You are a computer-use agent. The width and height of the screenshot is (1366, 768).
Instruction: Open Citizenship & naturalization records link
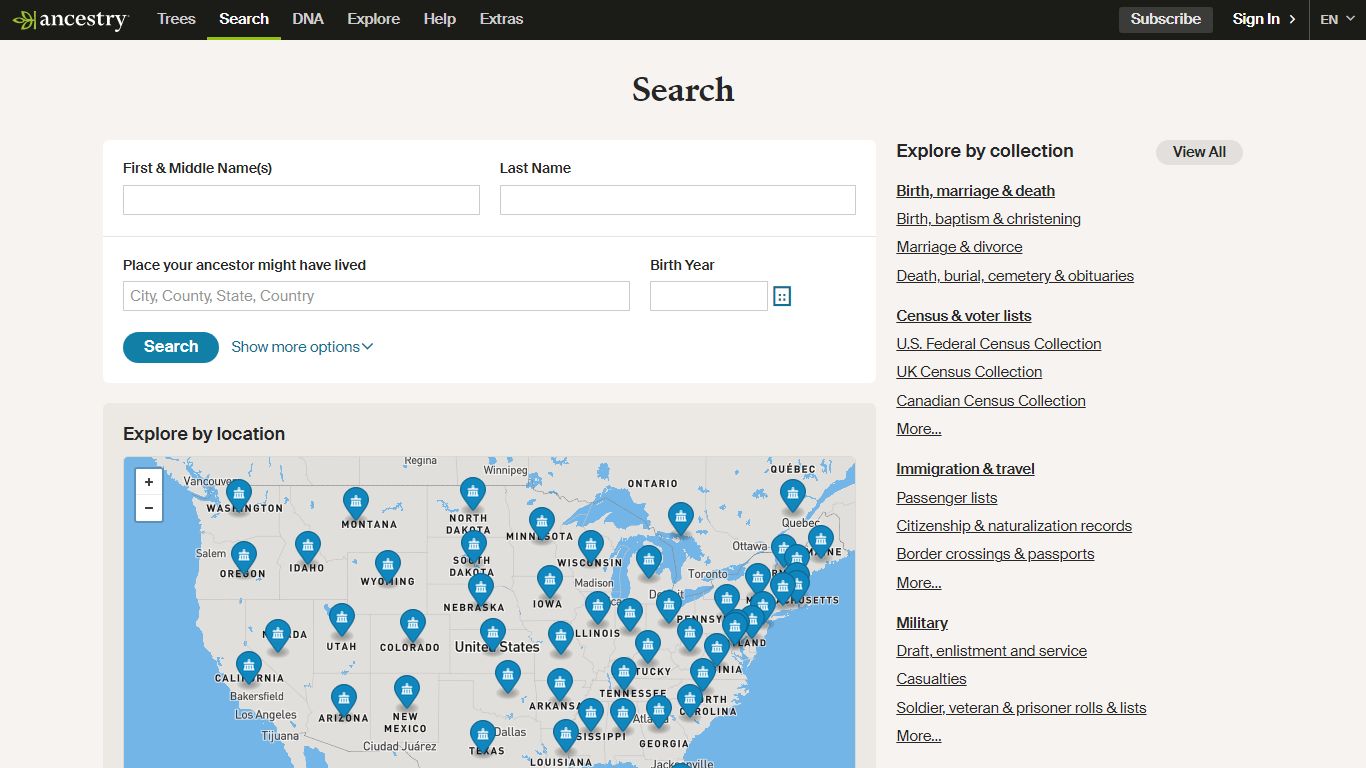[x=1014, y=526]
